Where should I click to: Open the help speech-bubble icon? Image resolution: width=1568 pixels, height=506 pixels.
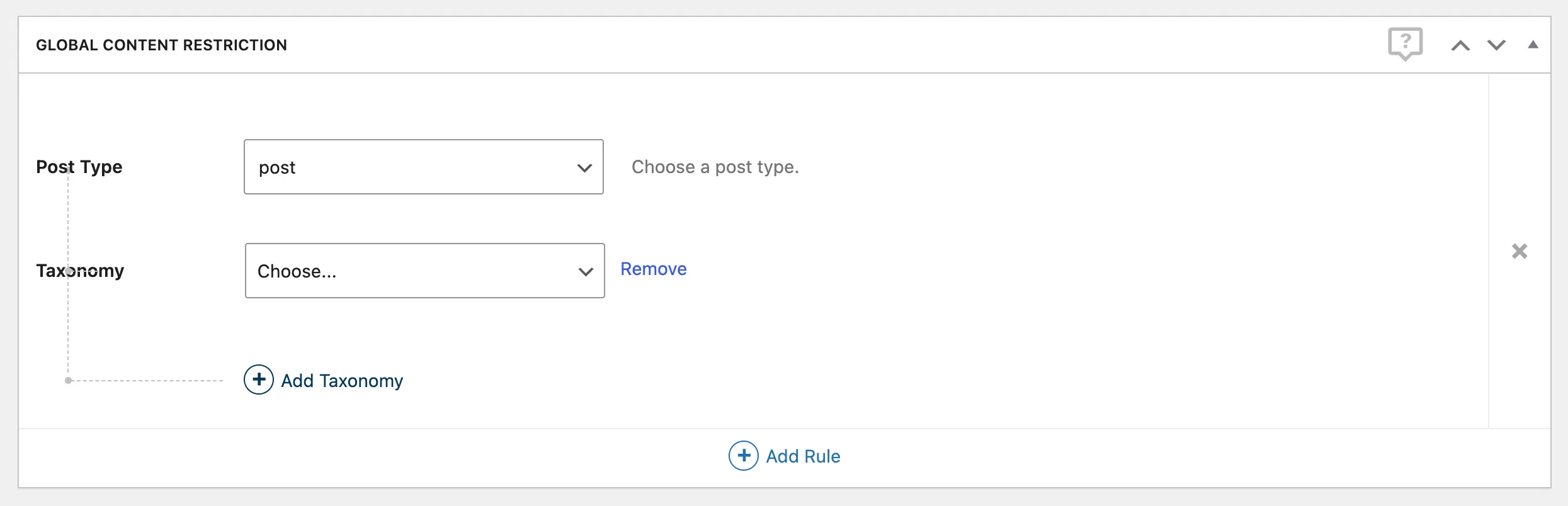(1405, 44)
